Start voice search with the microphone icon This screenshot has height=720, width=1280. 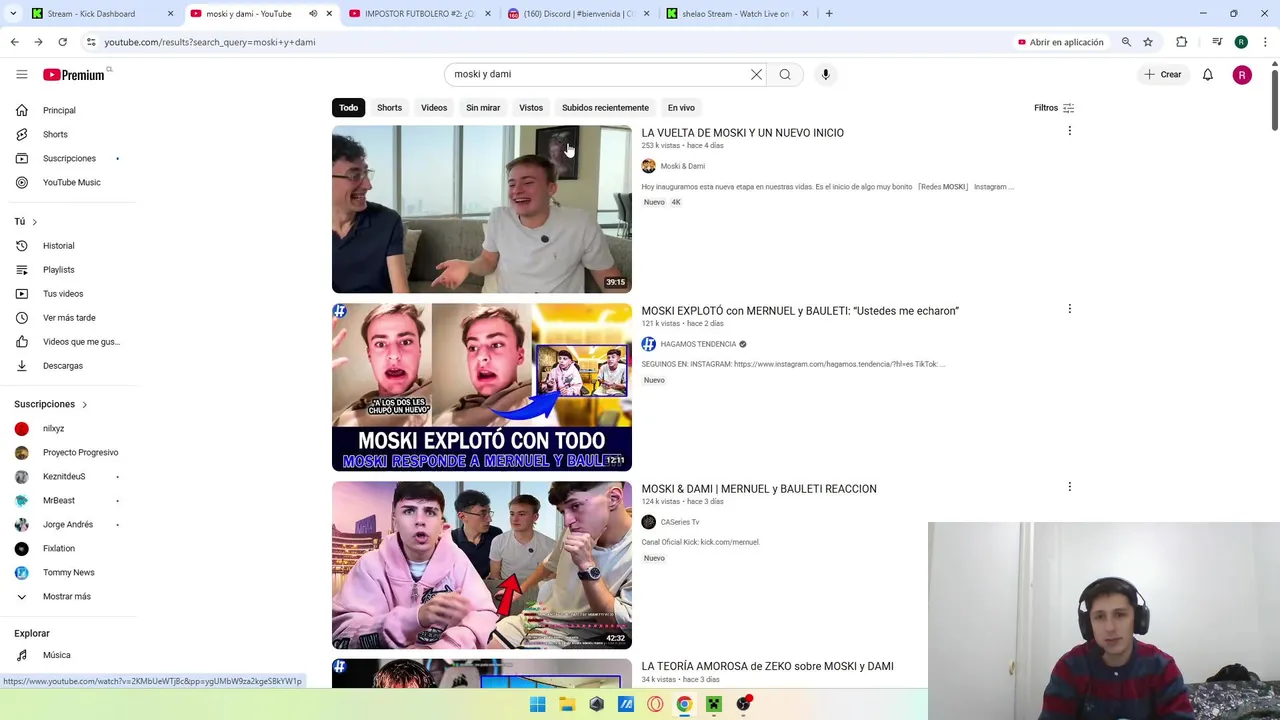[825, 74]
